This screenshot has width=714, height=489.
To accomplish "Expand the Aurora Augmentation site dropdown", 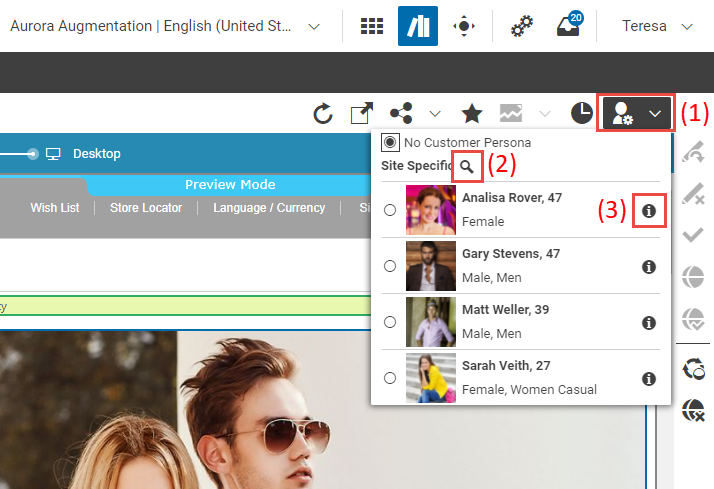I will click(314, 26).
